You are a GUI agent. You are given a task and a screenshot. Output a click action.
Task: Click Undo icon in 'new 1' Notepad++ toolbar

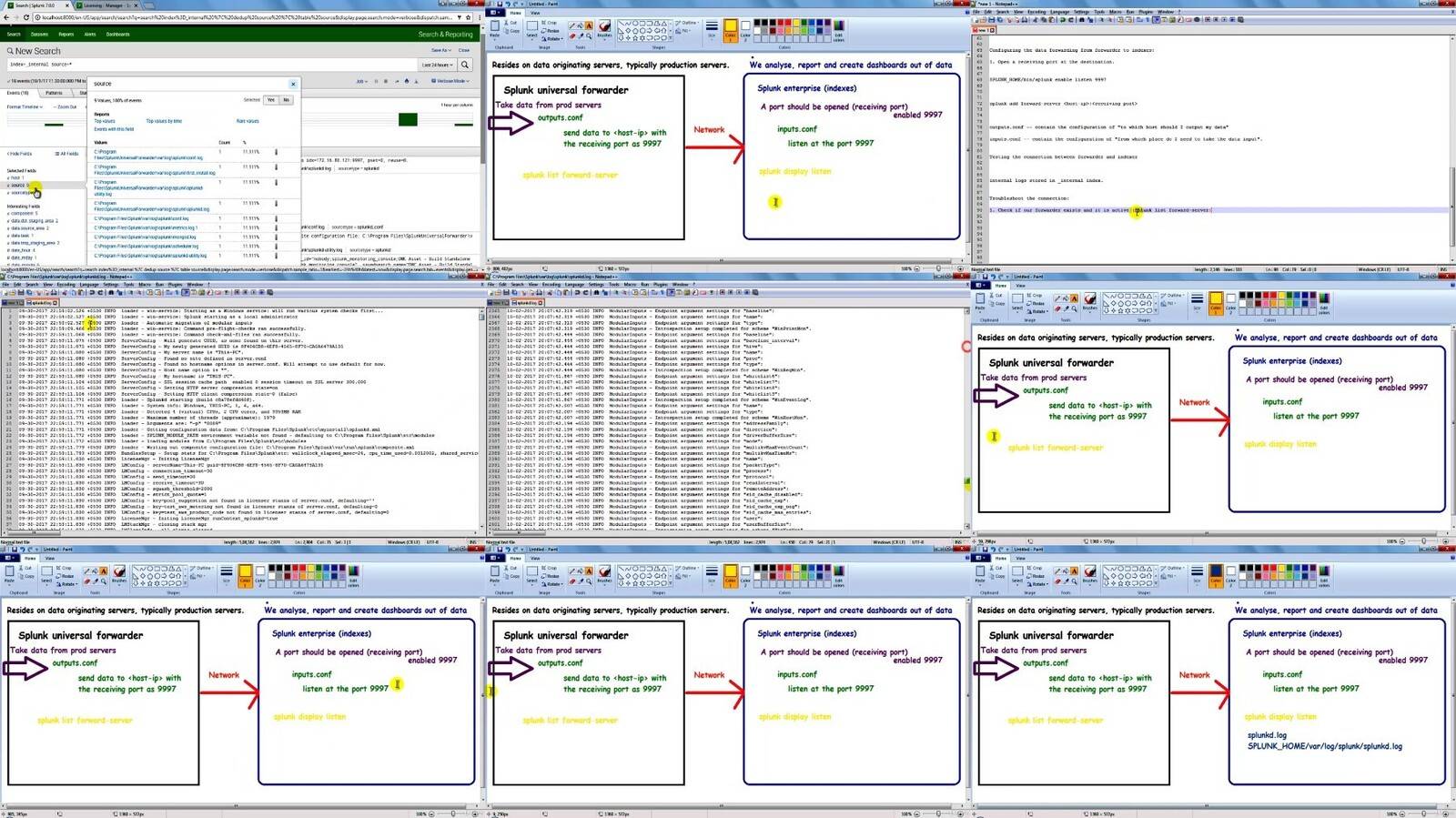[1063, 20]
